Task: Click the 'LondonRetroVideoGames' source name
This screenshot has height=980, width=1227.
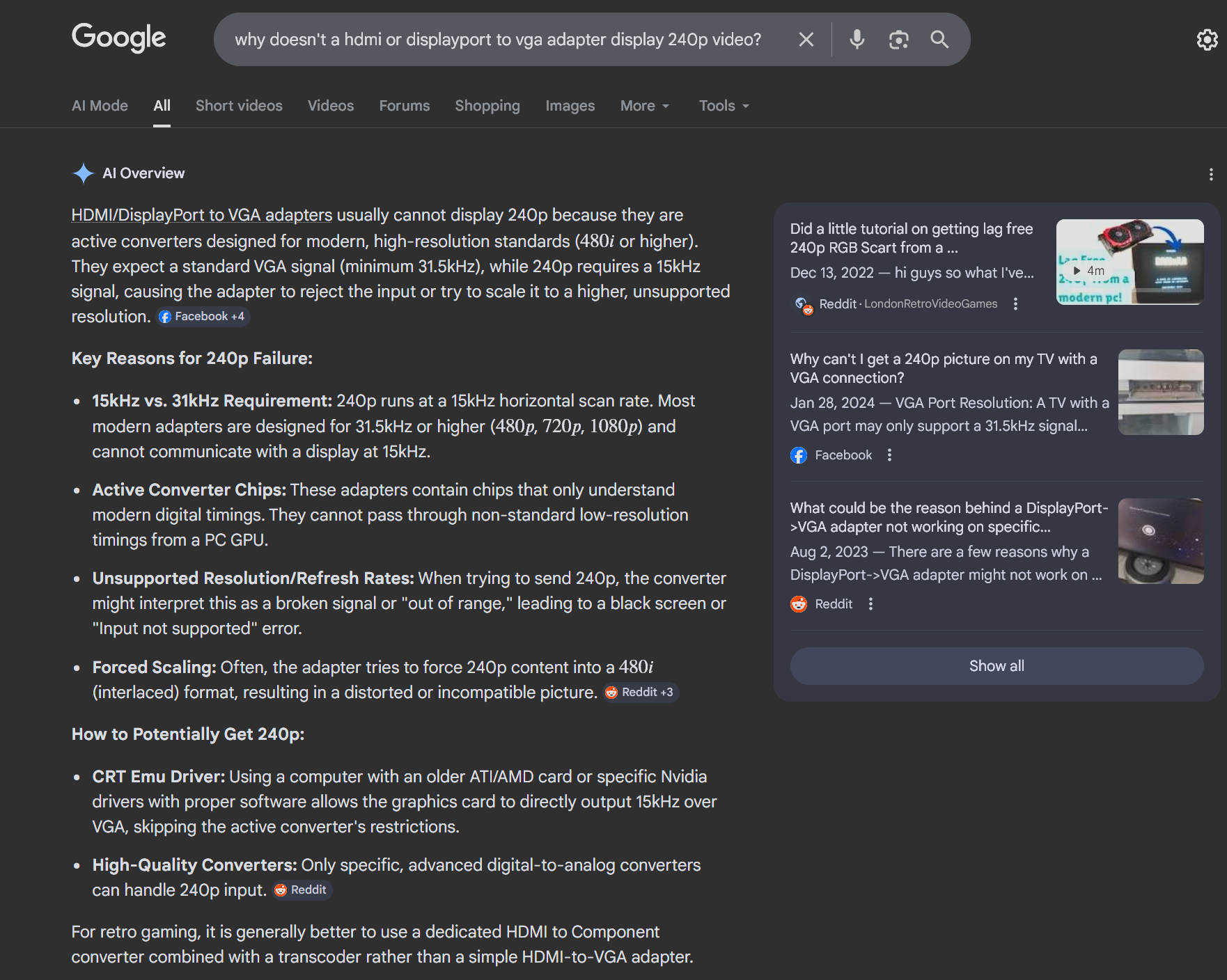Action: (x=931, y=304)
